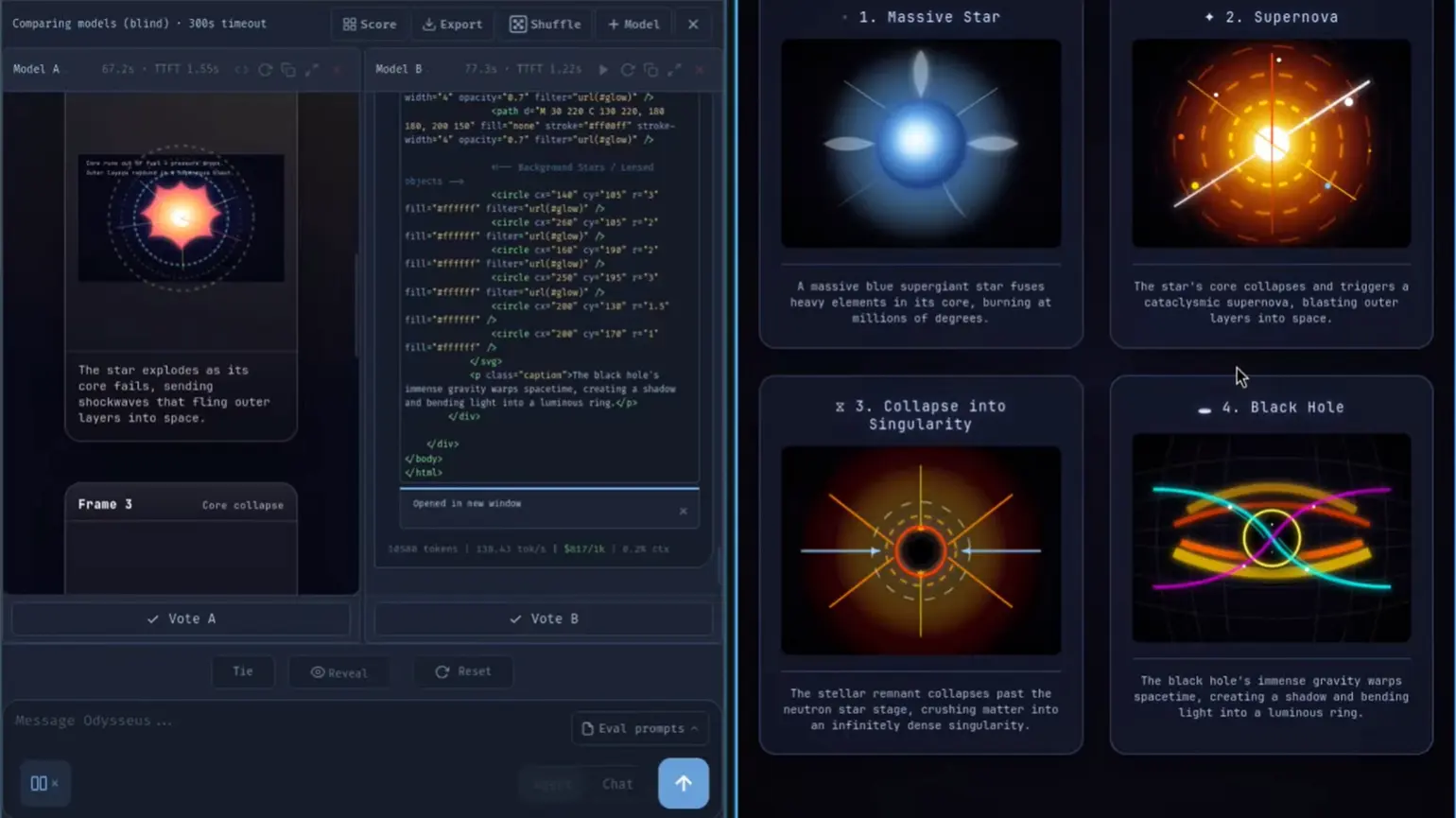Click the Massive Star description paragraph
Image resolution: width=1456 pixels, height=818 pixels.
point(921,303)
